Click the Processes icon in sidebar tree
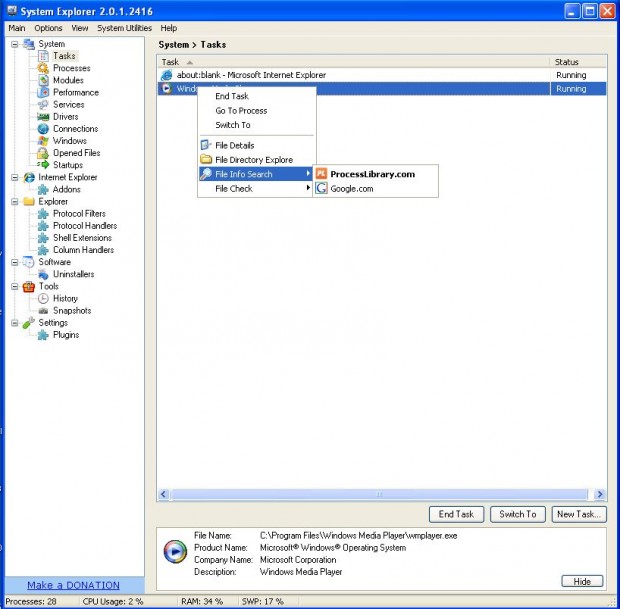The image size is (620, 609). [x=43, y=68]
